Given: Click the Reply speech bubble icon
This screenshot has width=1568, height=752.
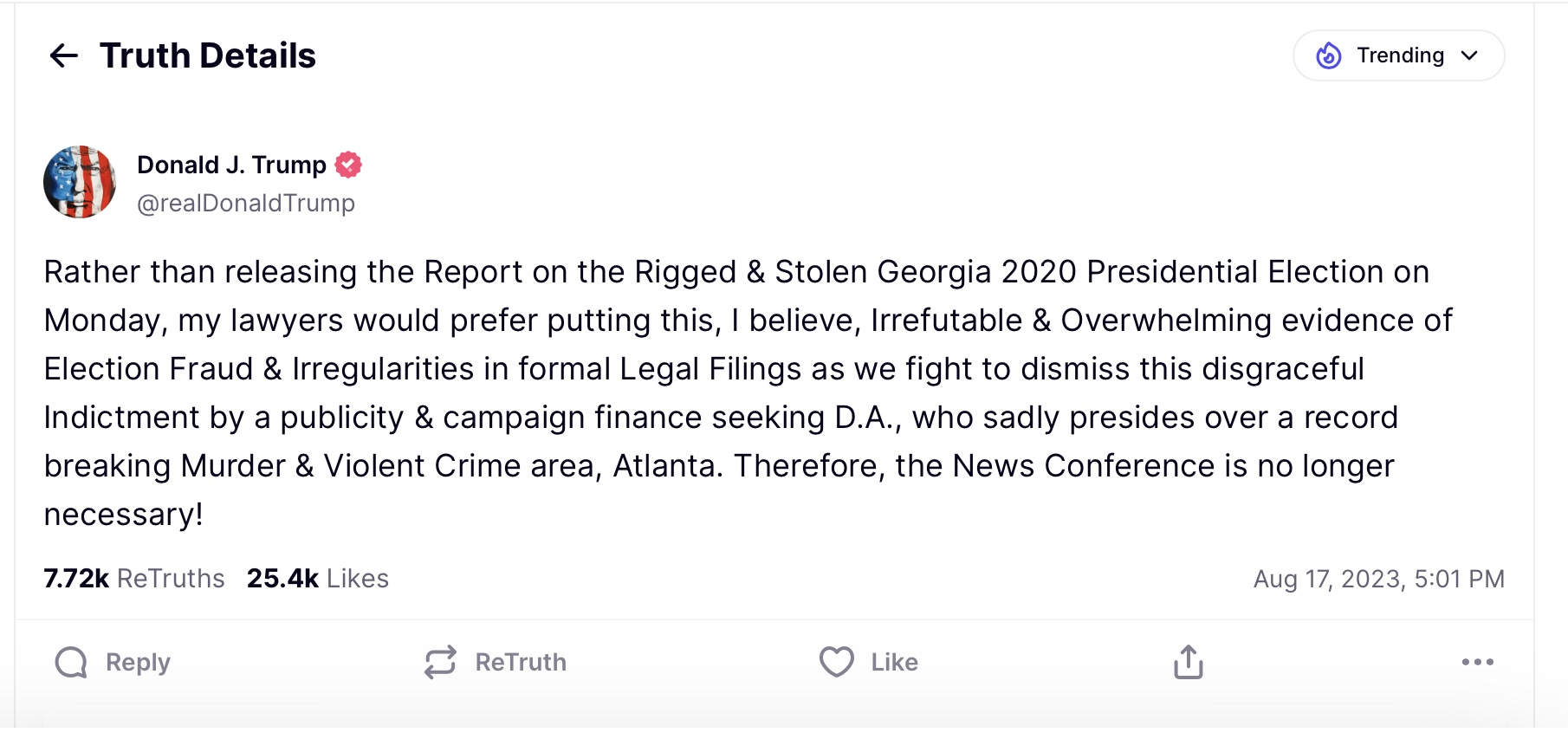Looking at the screenshot, I should [x=71, y=663].
